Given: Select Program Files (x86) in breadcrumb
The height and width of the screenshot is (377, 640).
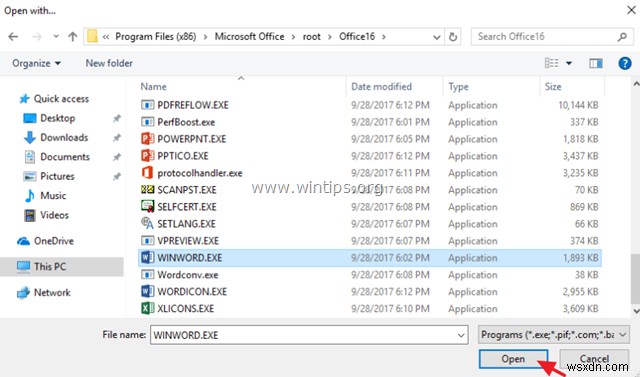Looking at the screenshot, I should 156,37.
